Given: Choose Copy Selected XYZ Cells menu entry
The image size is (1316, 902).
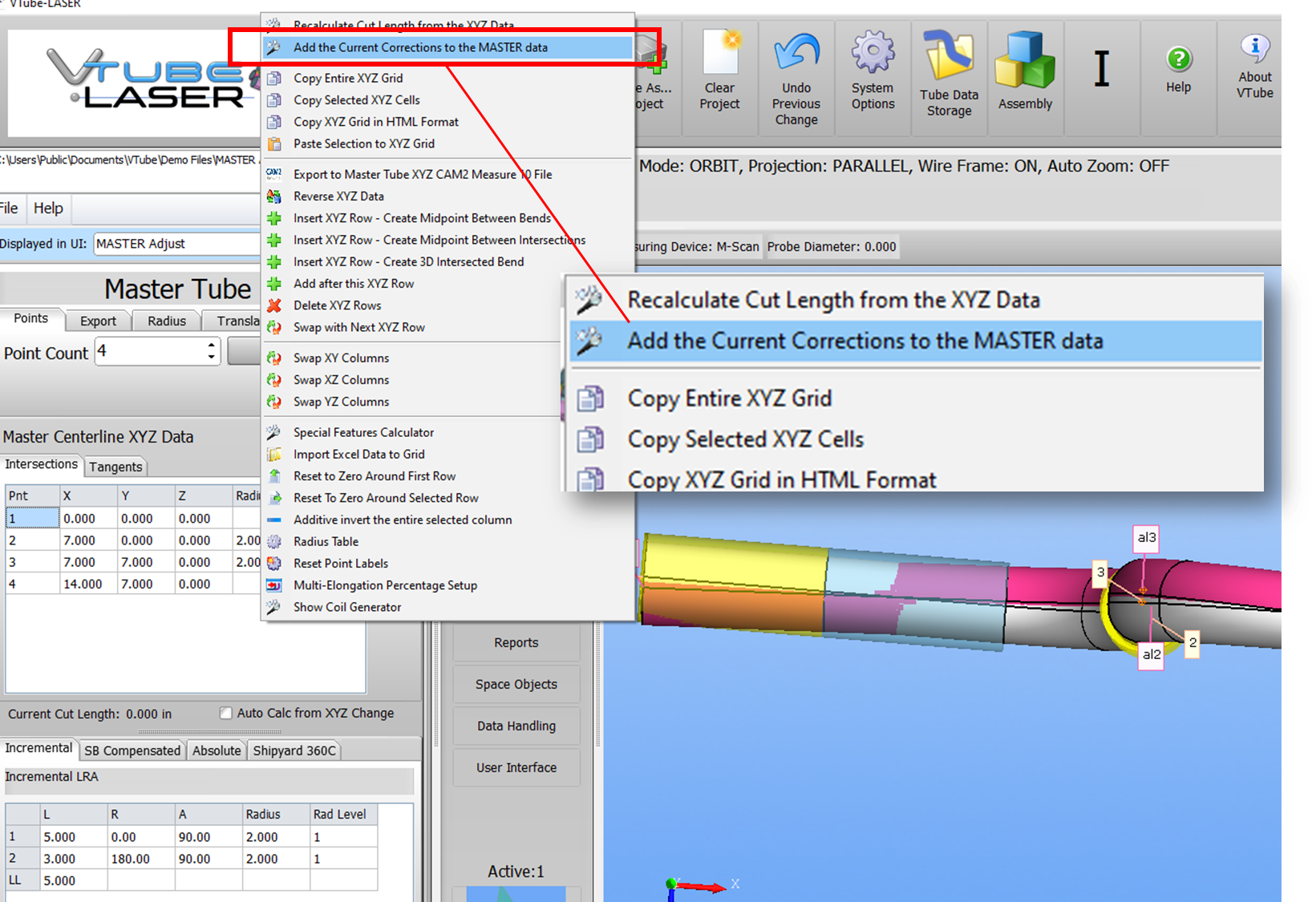Looking at the screenshot, I should tap(356, 99).
